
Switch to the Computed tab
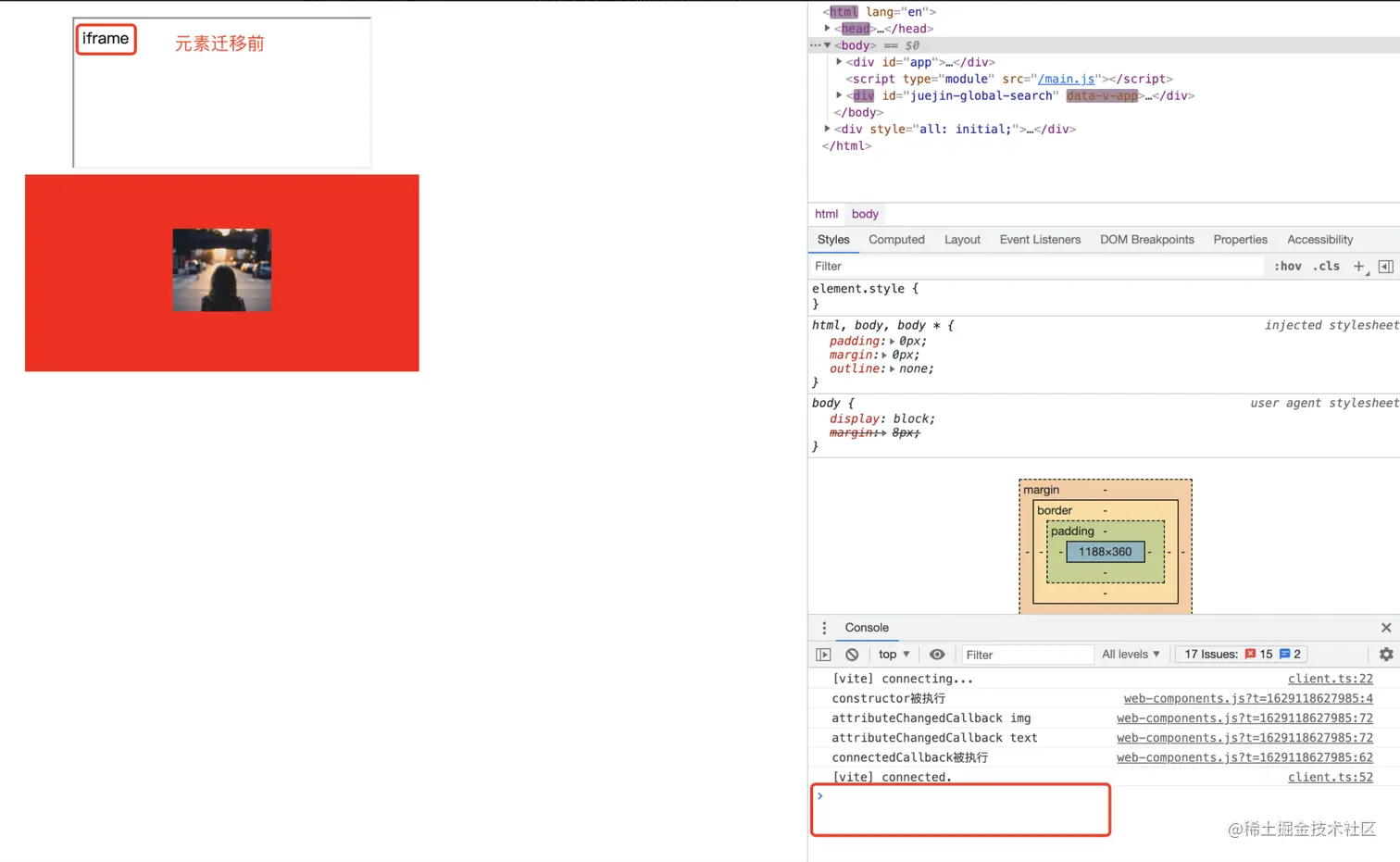[x=896, y=240]
